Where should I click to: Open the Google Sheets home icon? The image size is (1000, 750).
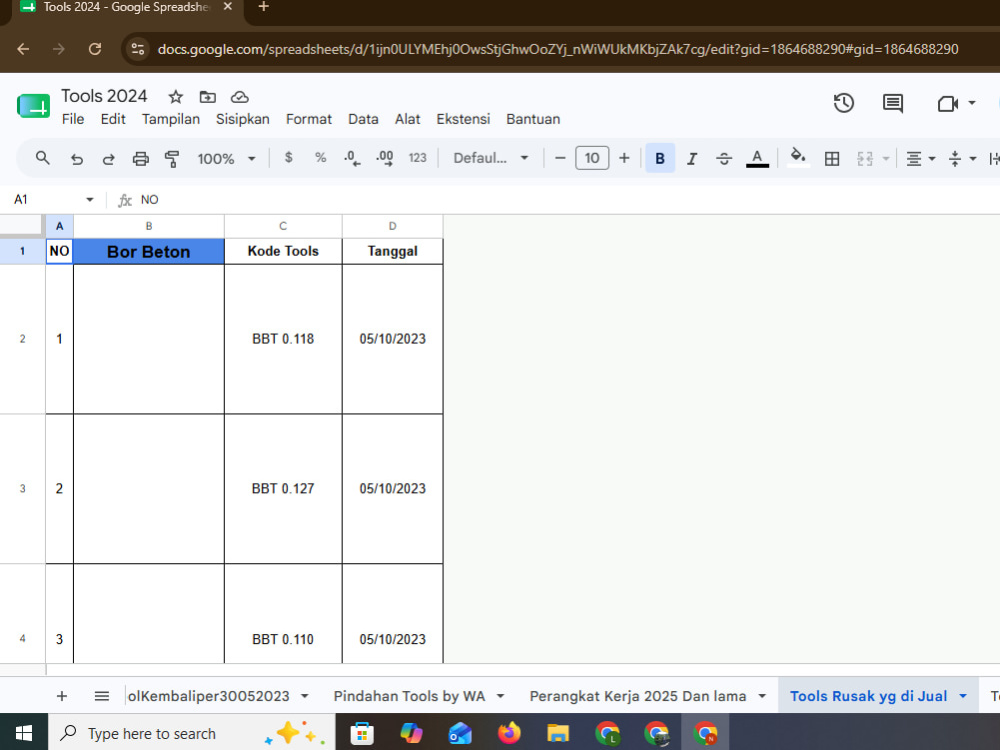pos(33,106)
